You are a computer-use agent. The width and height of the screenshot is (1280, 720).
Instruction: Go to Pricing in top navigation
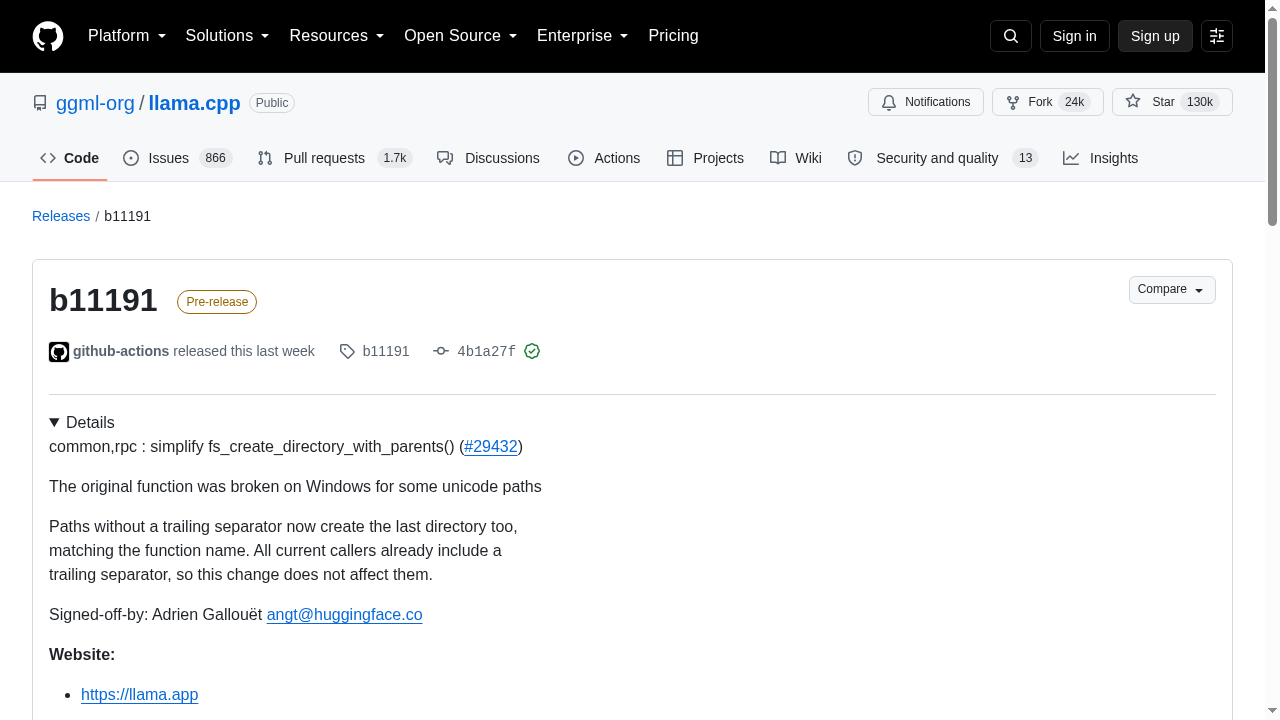[x=673, y=36]
